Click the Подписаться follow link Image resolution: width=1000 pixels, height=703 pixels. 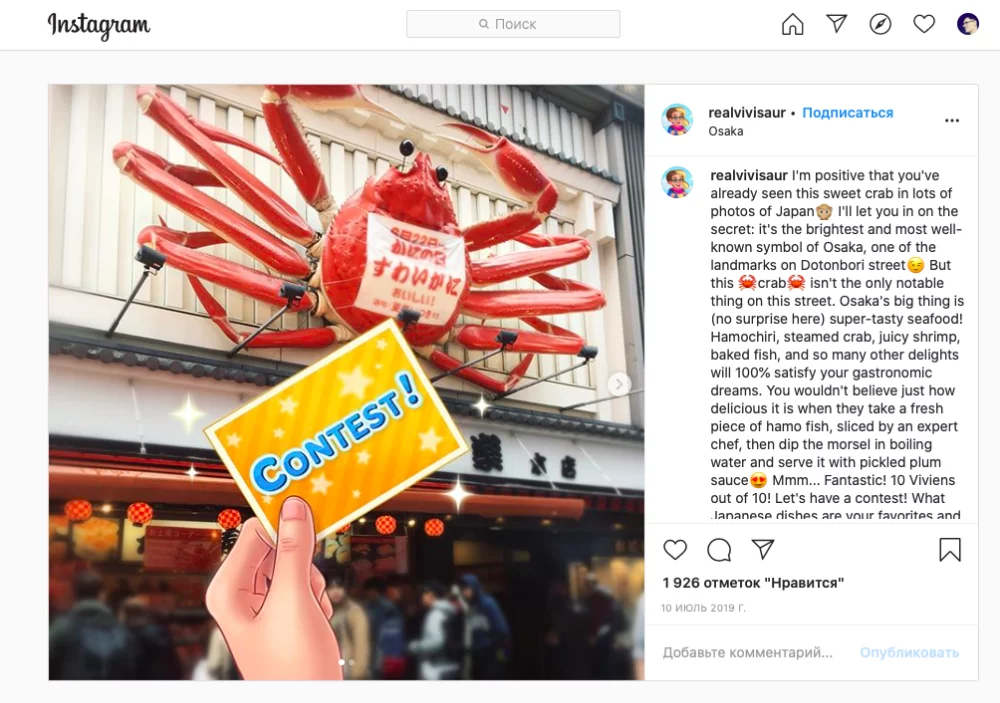click(x=848, y=113)
